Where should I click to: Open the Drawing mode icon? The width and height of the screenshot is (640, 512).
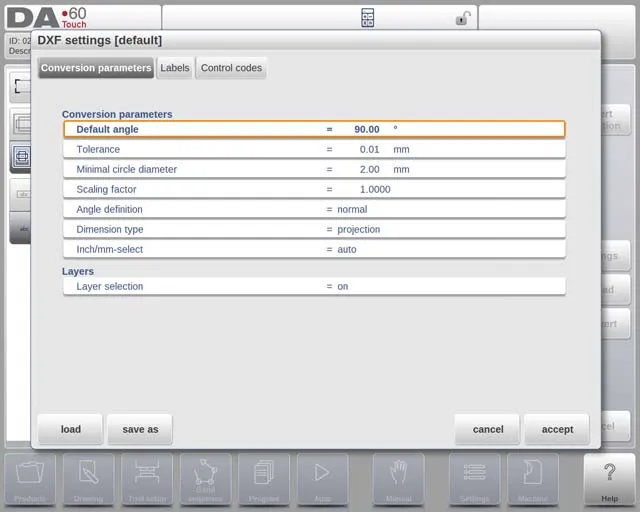point(88,478)
